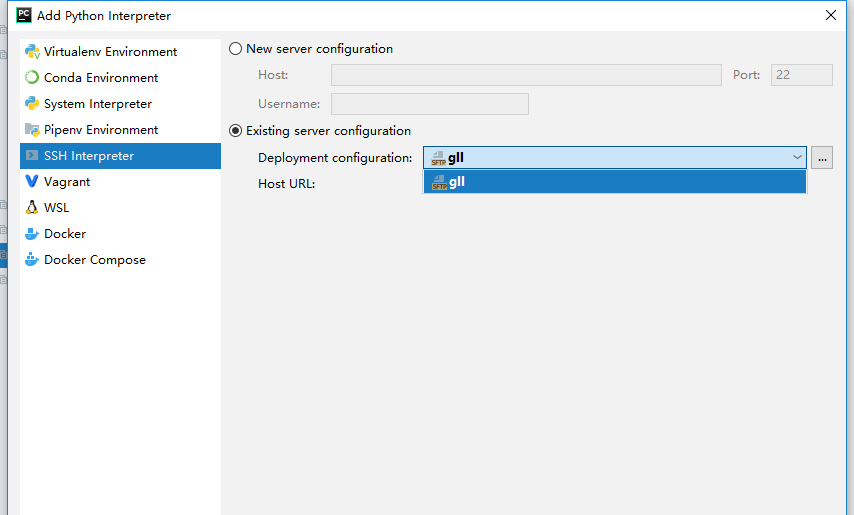The image size is (854, 515).
Task: Click the Docker whale icon
Action: [32, 234]
